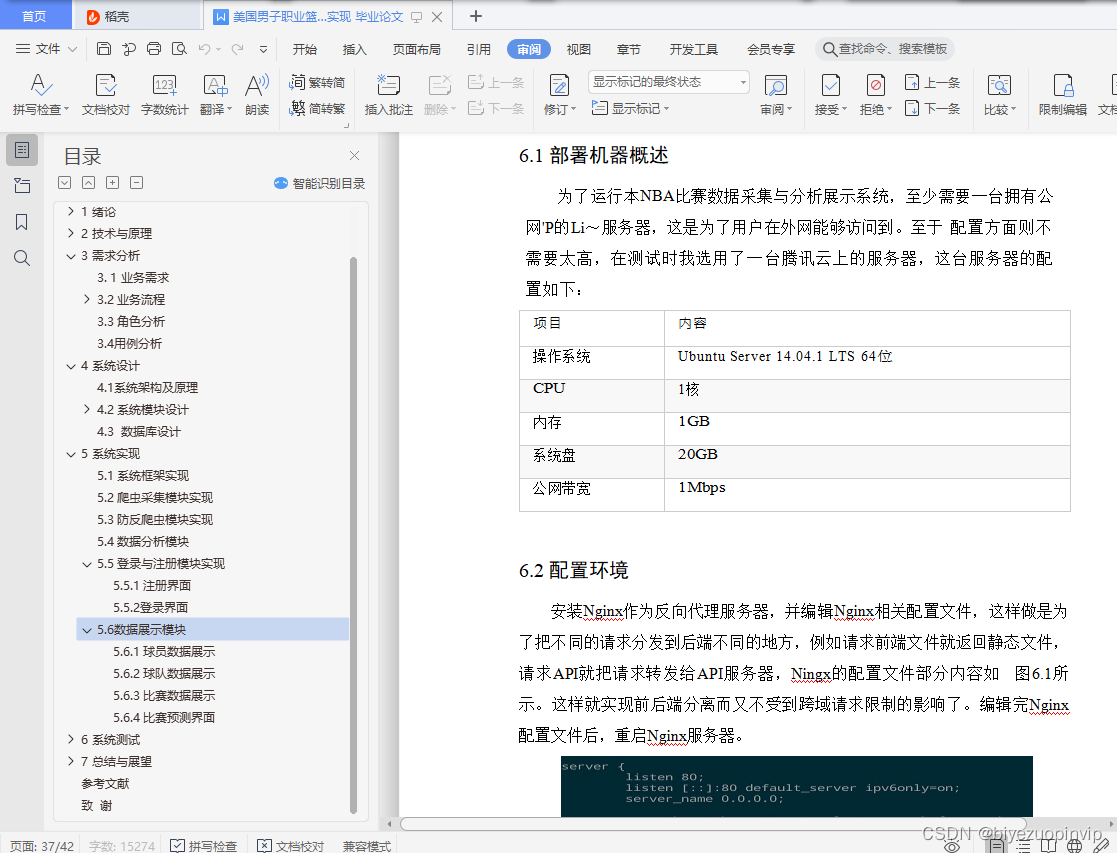
Task: Click the 1Mbps table cell
Action: [x=867, y=495]
